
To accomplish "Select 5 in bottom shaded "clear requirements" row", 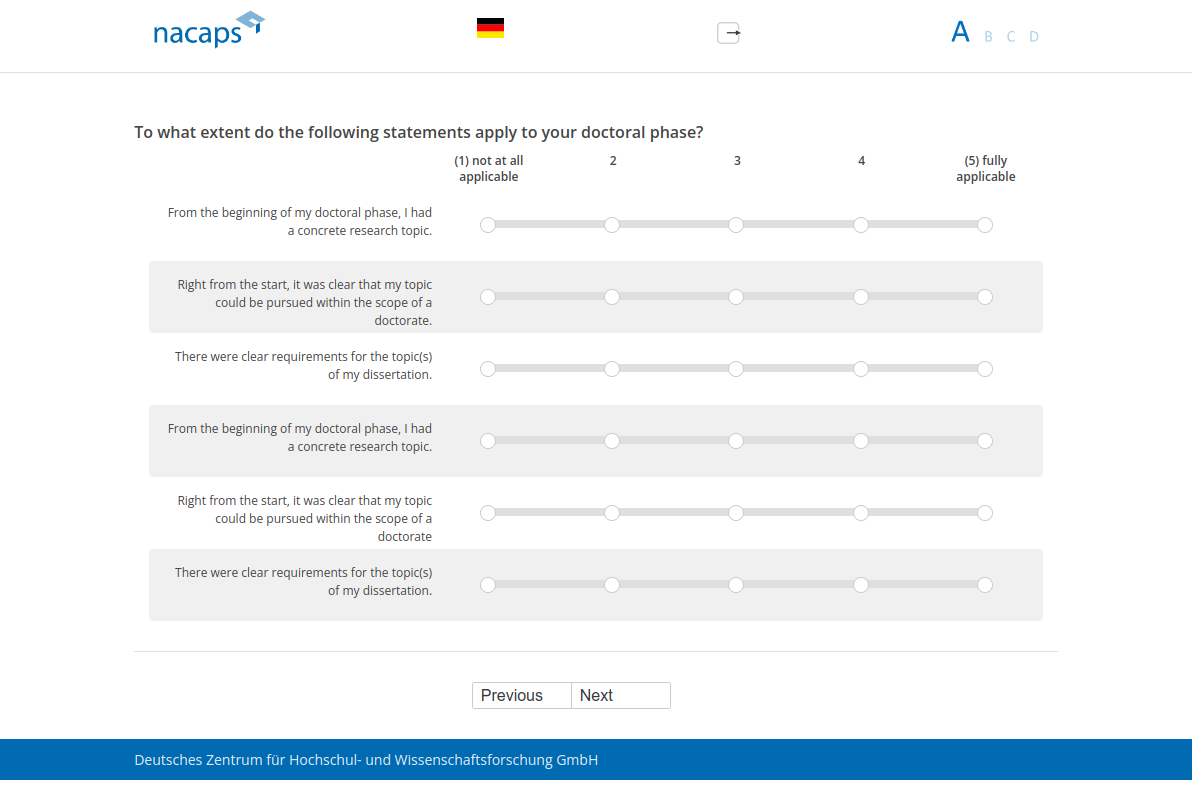I will [x=985, y=585].
